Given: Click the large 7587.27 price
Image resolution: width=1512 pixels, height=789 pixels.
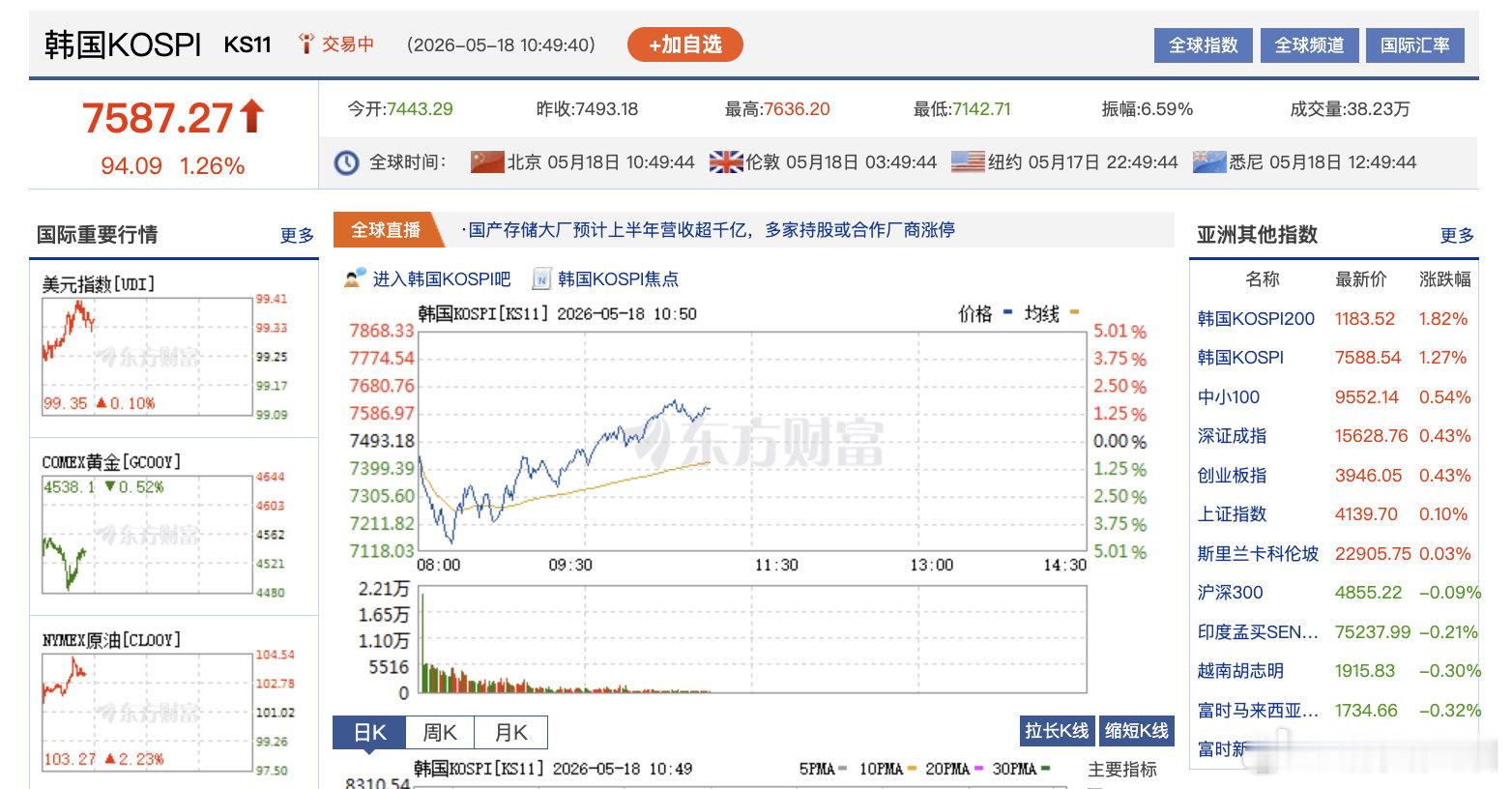Looking at the screenshot, I should click(x=158, y=118).
